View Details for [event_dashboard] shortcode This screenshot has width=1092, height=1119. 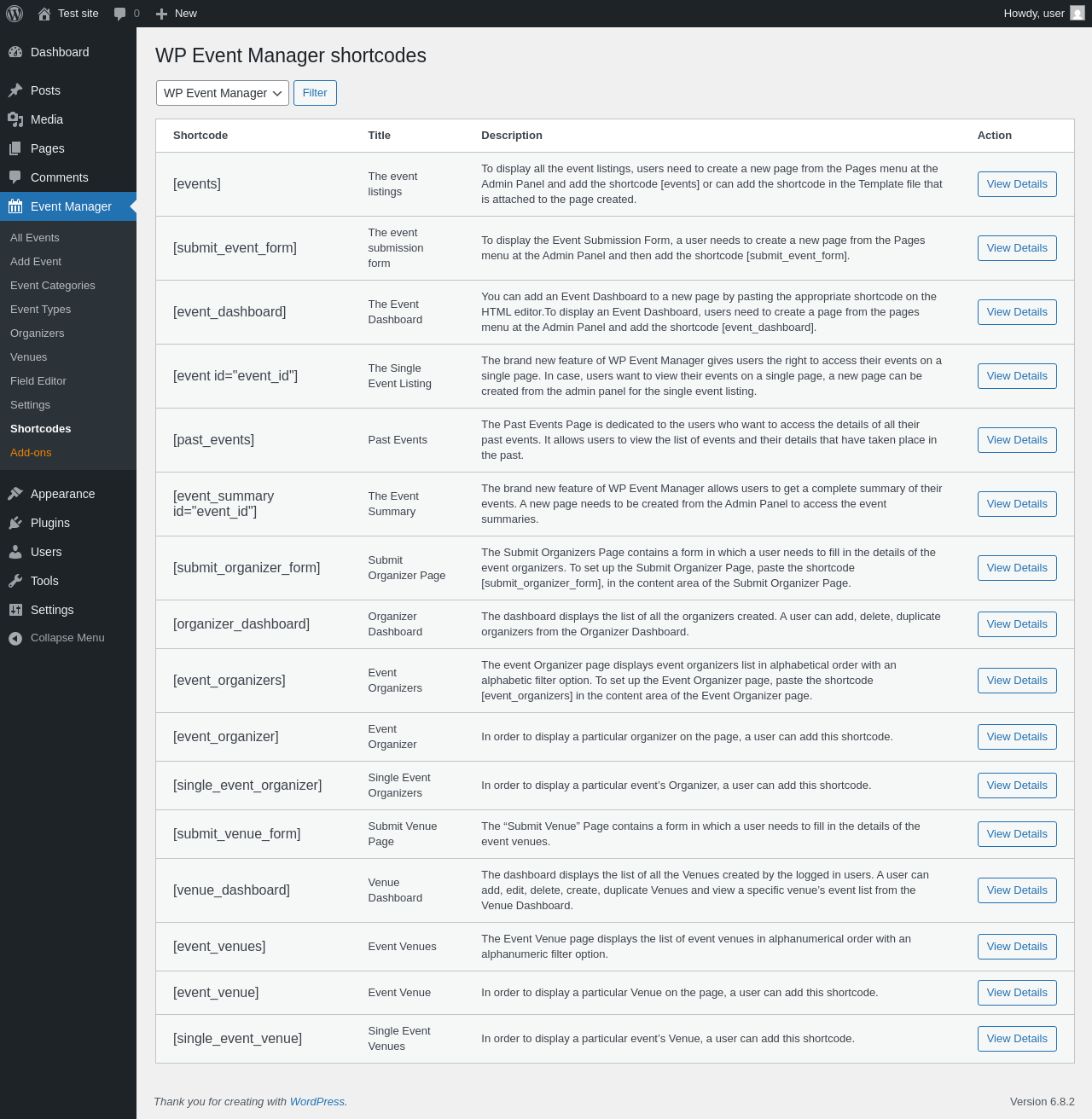[x=1017, y=312]
